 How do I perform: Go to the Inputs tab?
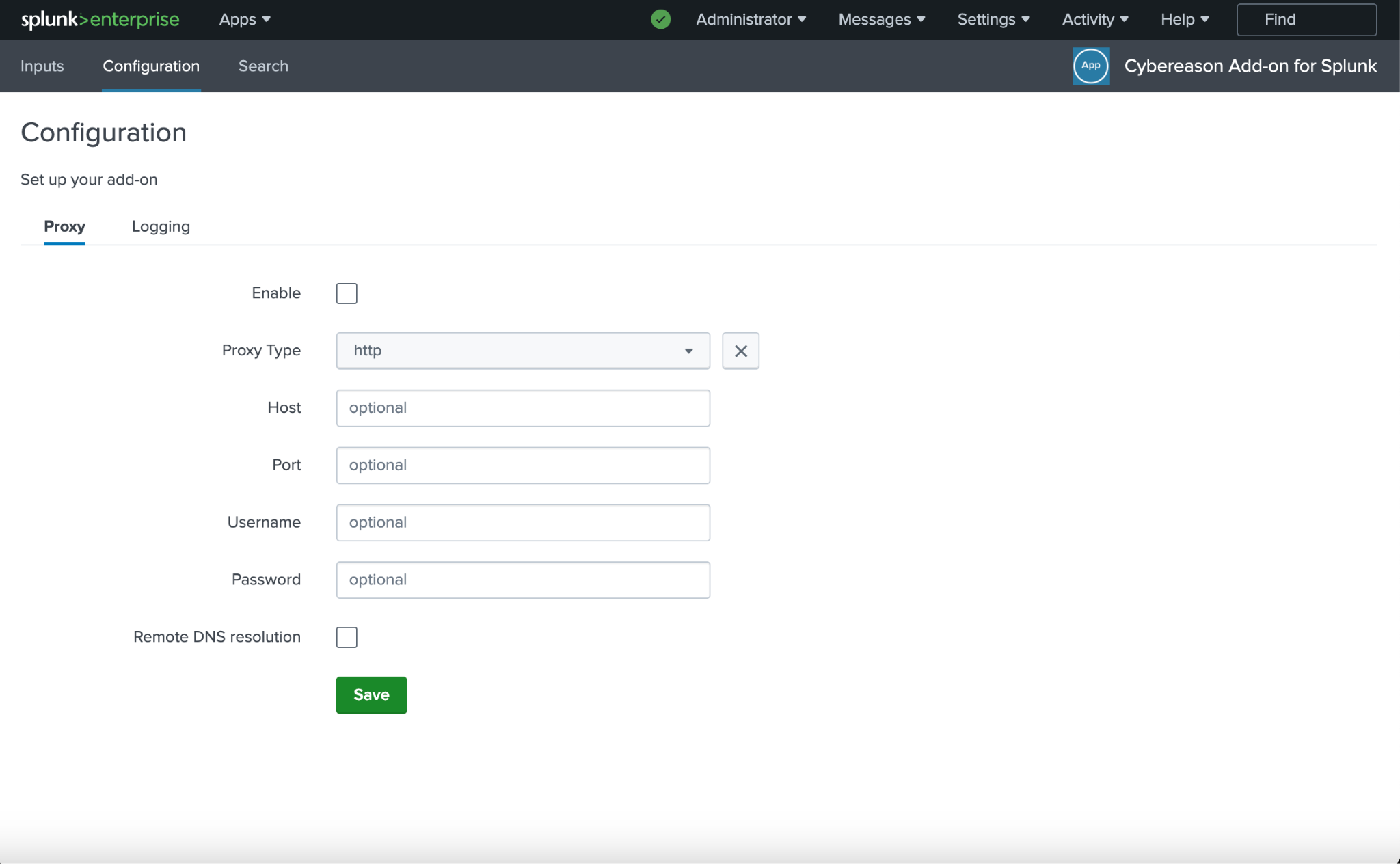point(42,66)
